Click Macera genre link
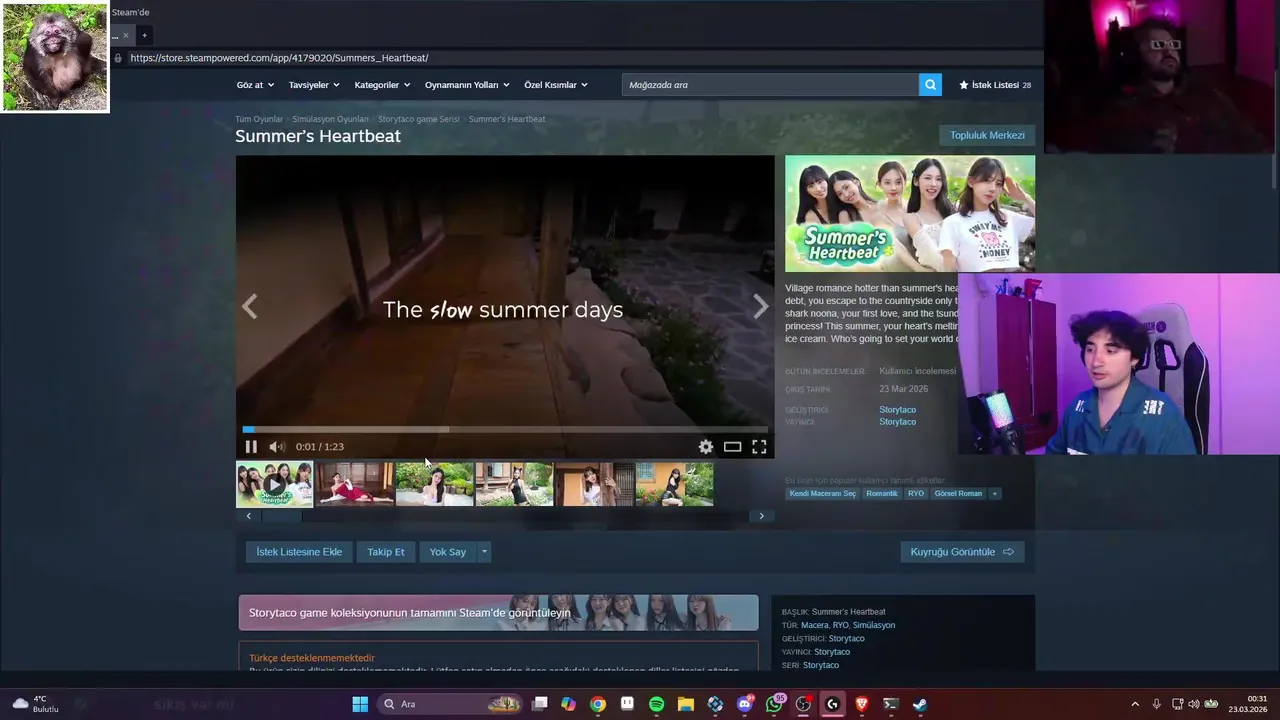The width and height of the screenshot is (1280, 720). point(815,625)
